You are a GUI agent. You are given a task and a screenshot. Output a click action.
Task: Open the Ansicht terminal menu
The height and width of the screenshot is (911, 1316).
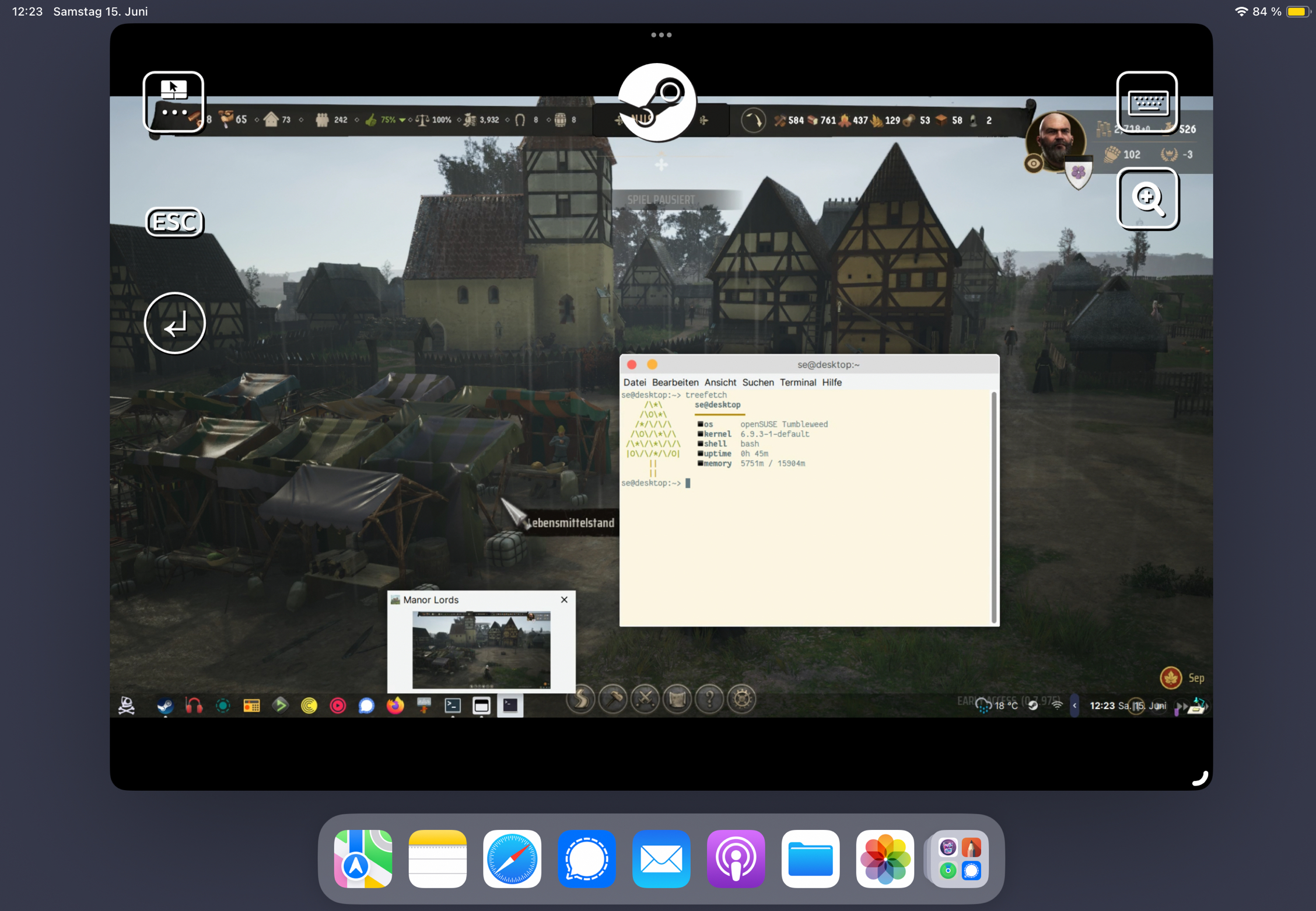720,382
